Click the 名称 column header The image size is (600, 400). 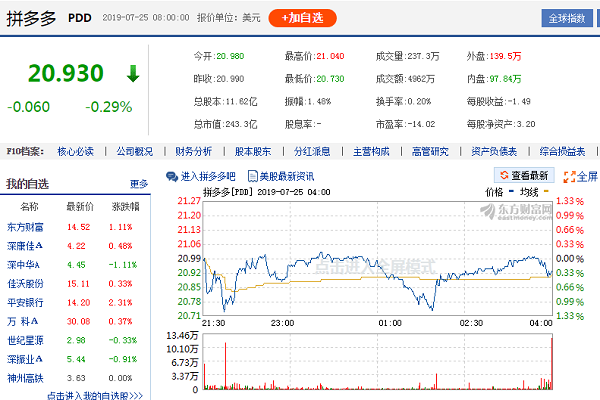(x=29, y=207)
